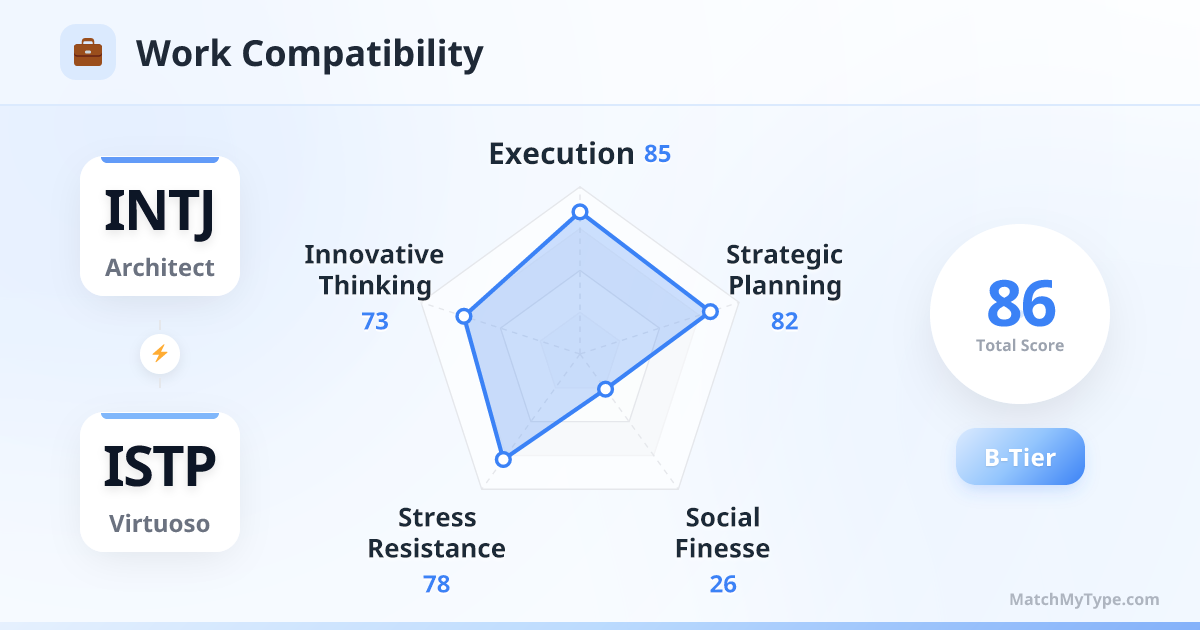The image size is (1200, 630).
Task: Click the Social Finesse label
Action: pos(723,533)
